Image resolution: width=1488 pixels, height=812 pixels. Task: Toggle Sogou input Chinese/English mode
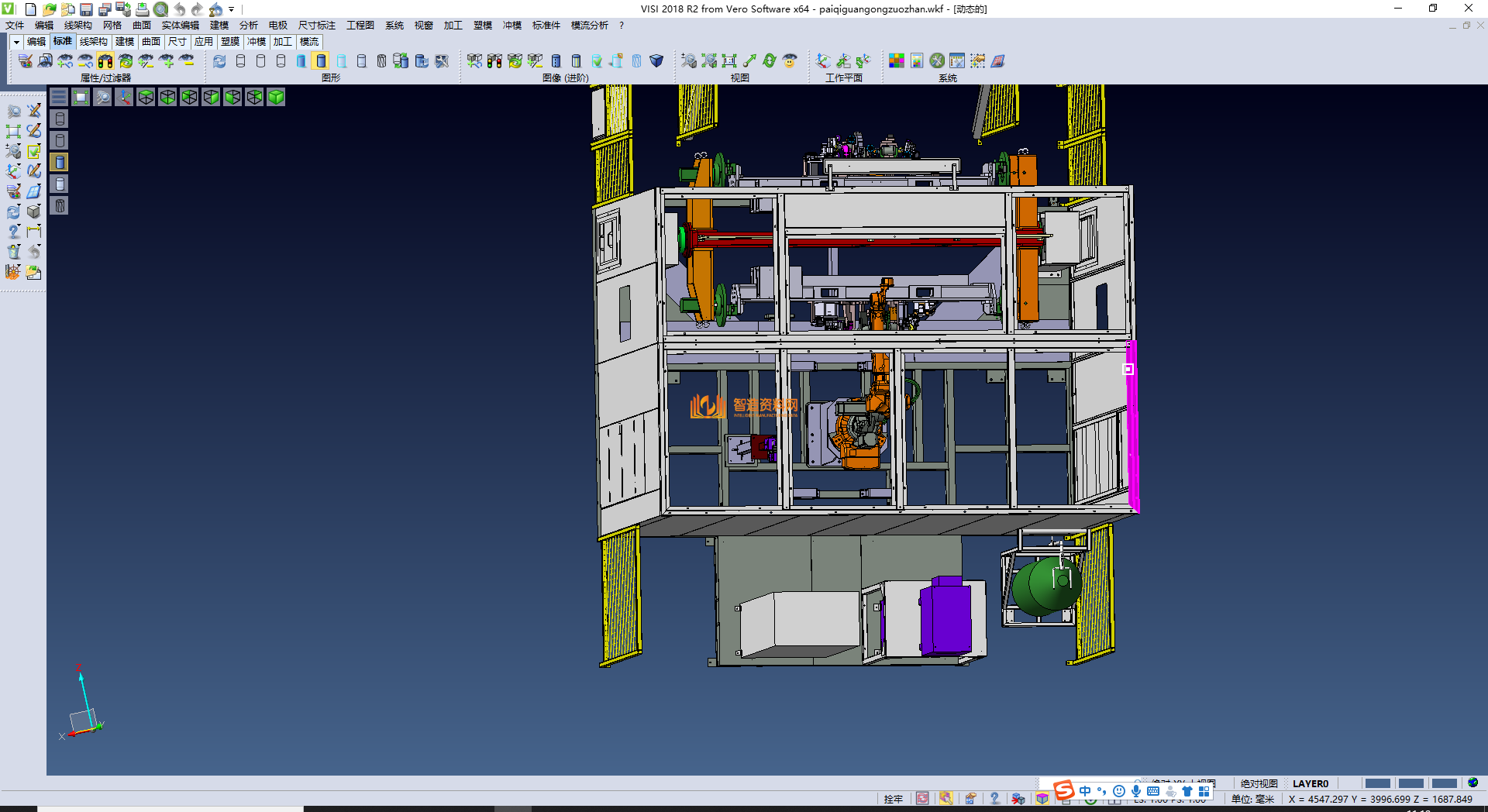point(1085,791)
